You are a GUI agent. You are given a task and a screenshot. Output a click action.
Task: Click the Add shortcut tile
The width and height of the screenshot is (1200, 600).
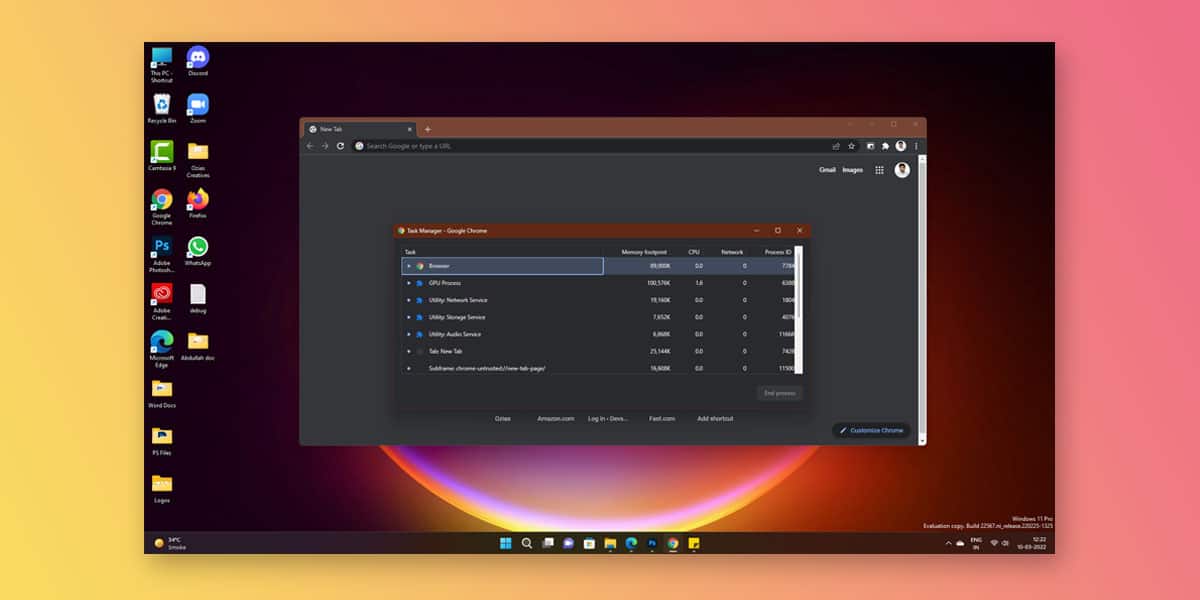click(x=715, y=418)
